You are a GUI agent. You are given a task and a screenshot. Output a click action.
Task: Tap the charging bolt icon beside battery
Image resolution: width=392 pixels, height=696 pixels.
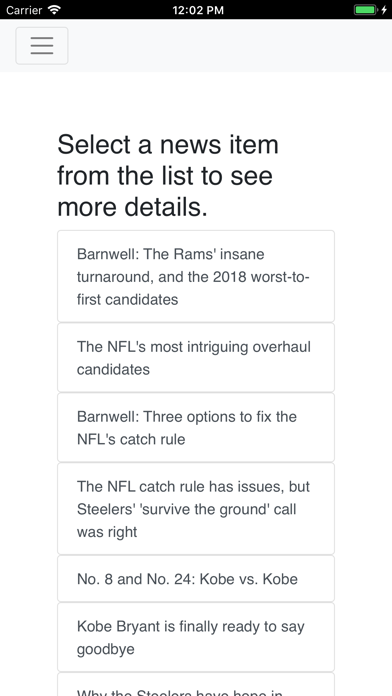384,10
